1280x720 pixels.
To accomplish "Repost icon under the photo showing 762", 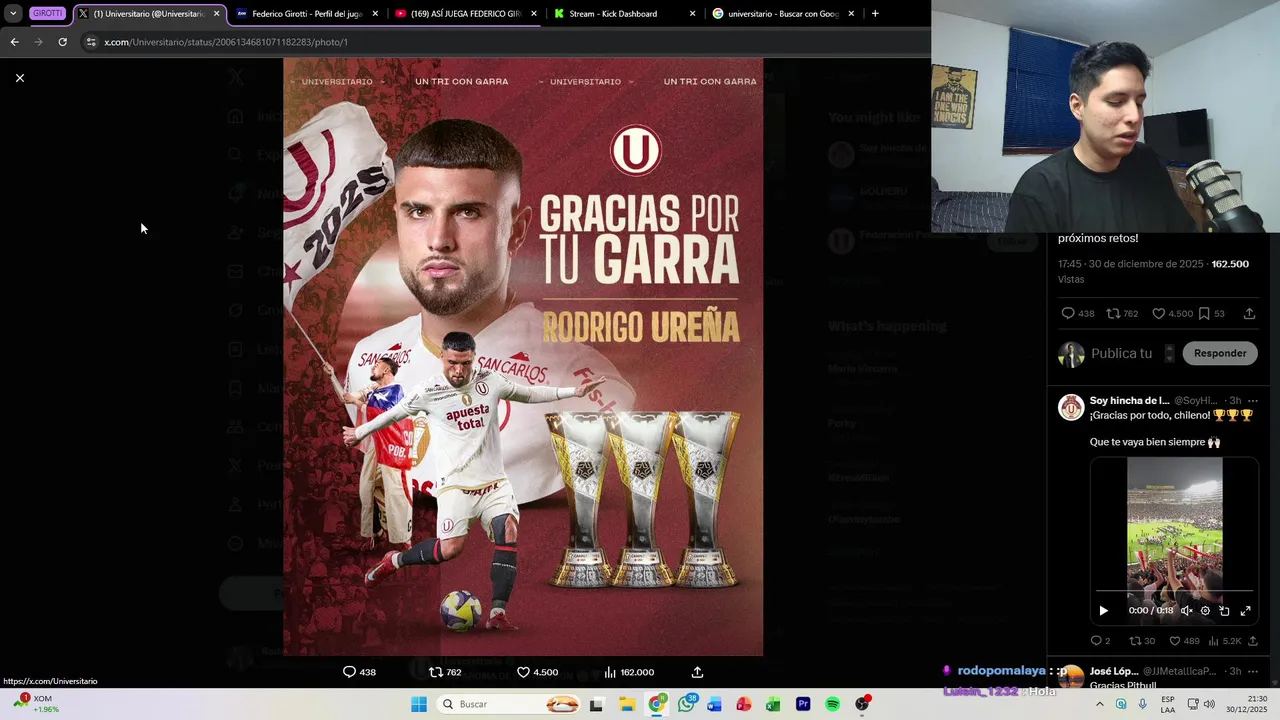I will [435, 672].
